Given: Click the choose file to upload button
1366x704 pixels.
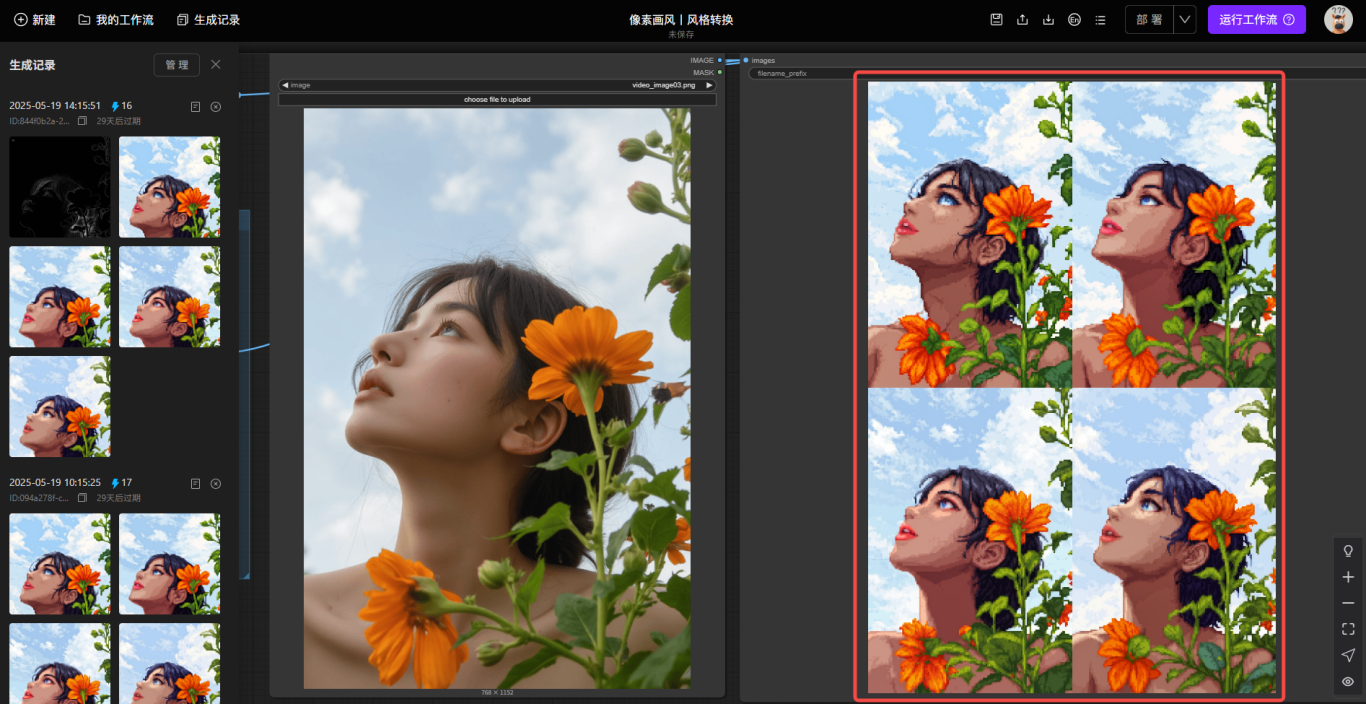Looking at the screenshot, I should [x=497, y=100].
